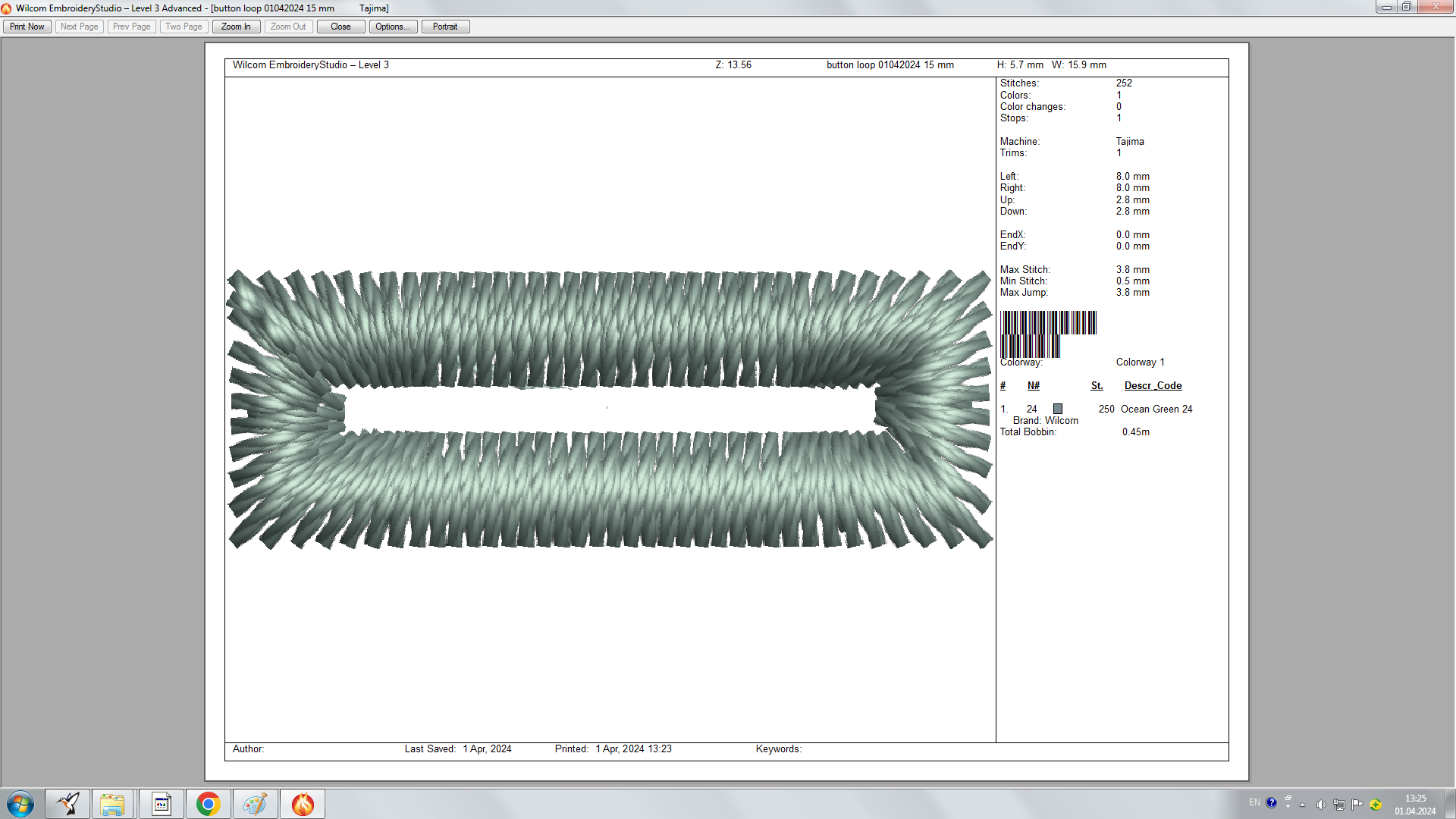
Task: Switch orientation with Portrait button
Action: (x=445, y=27)
